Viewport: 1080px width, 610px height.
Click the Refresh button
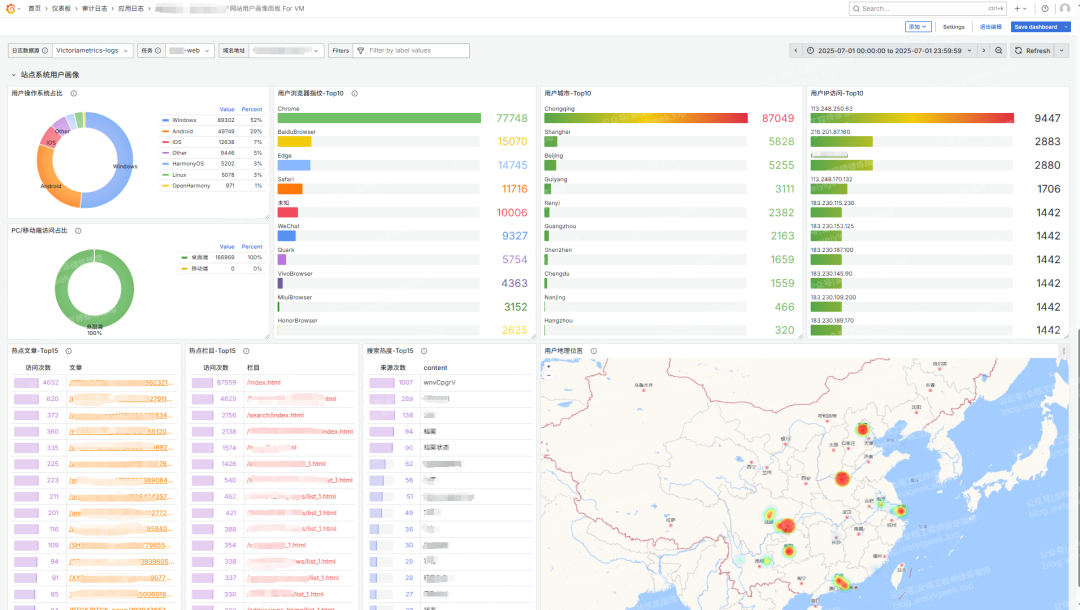(x=1032, y=50)
